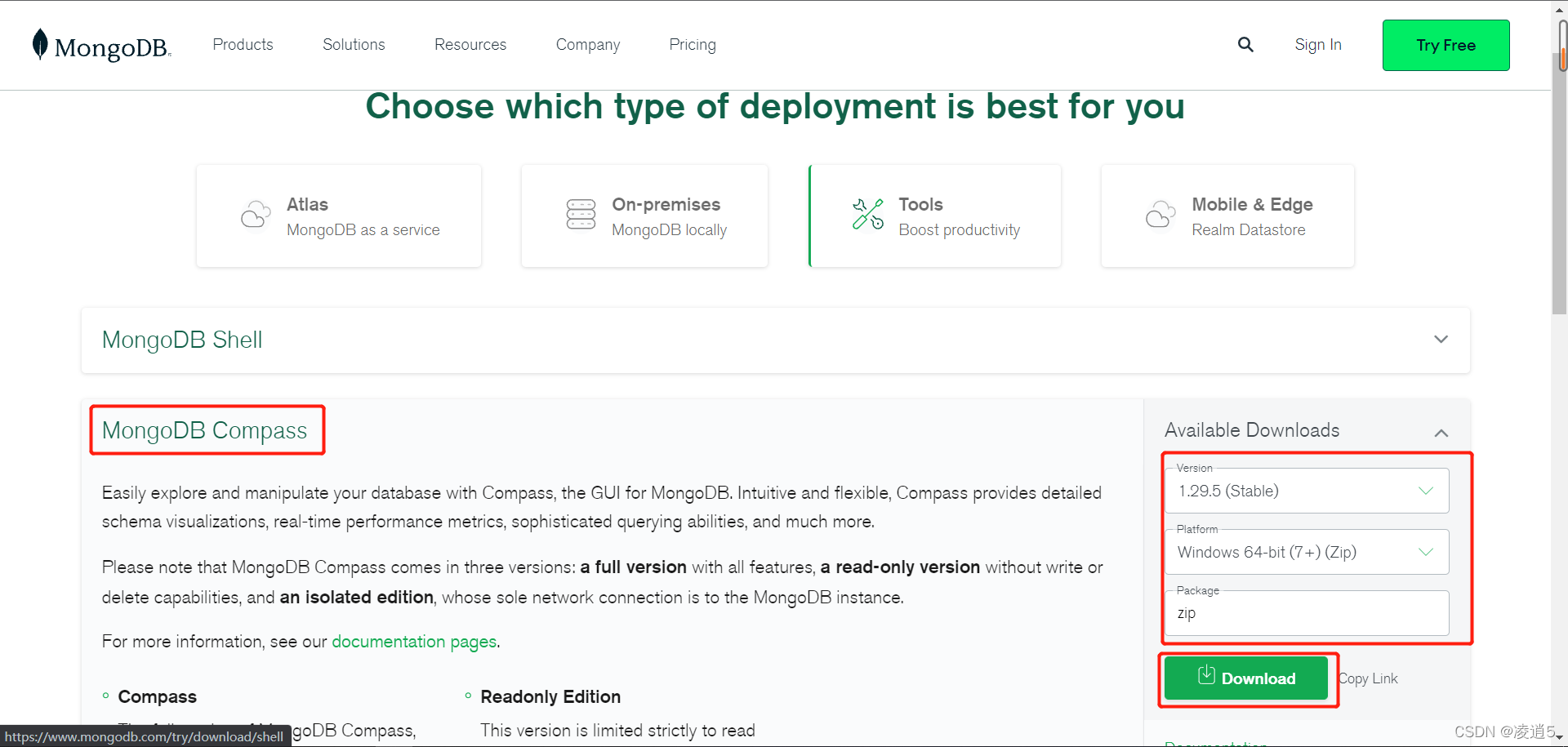
Task: Click the download arrow icon in Download button
Action: coord(1206,675)
